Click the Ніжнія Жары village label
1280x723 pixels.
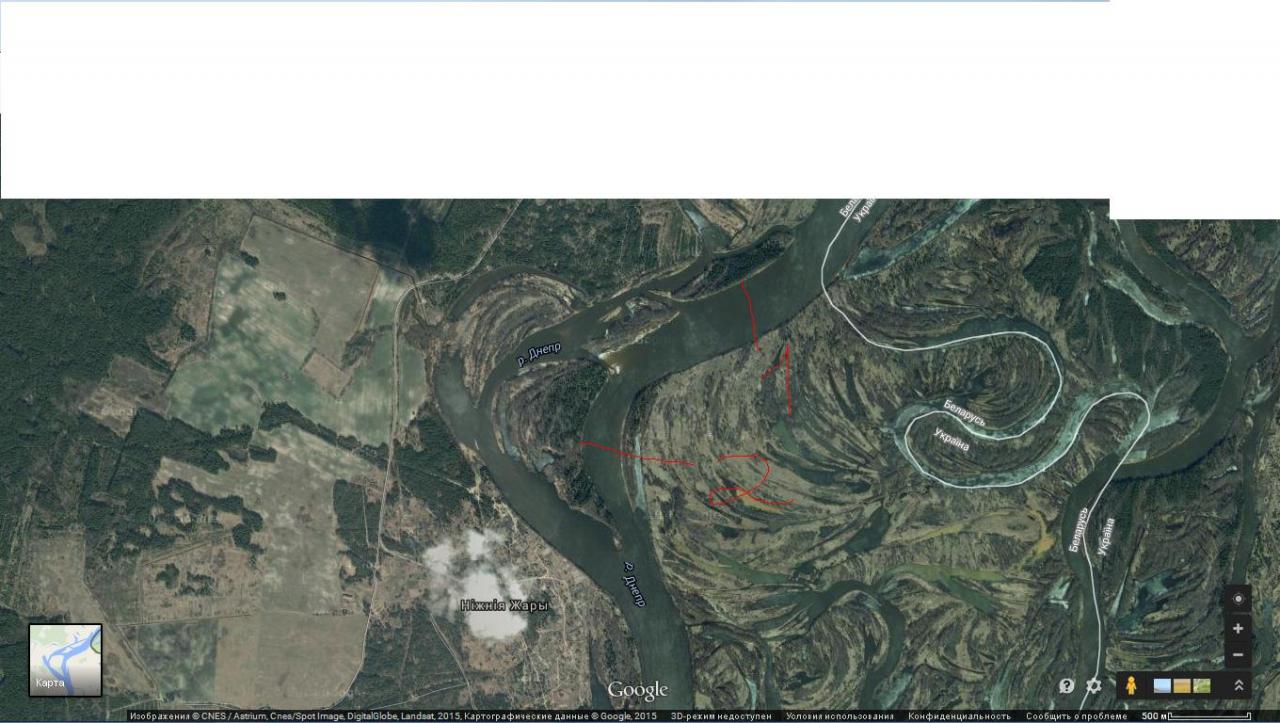pyautogui.click(x=504, y=606)
